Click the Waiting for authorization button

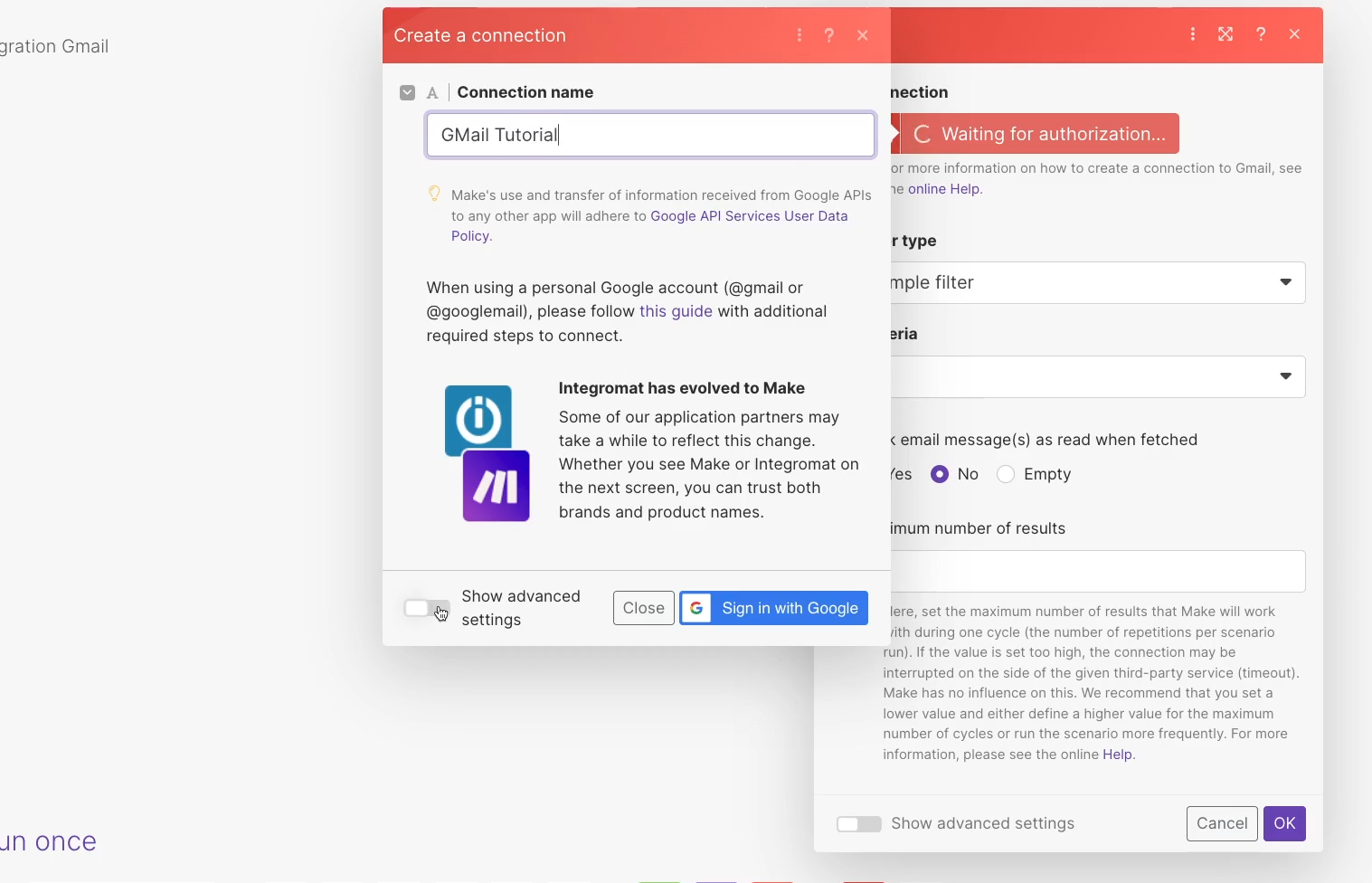pos(1039,134)
